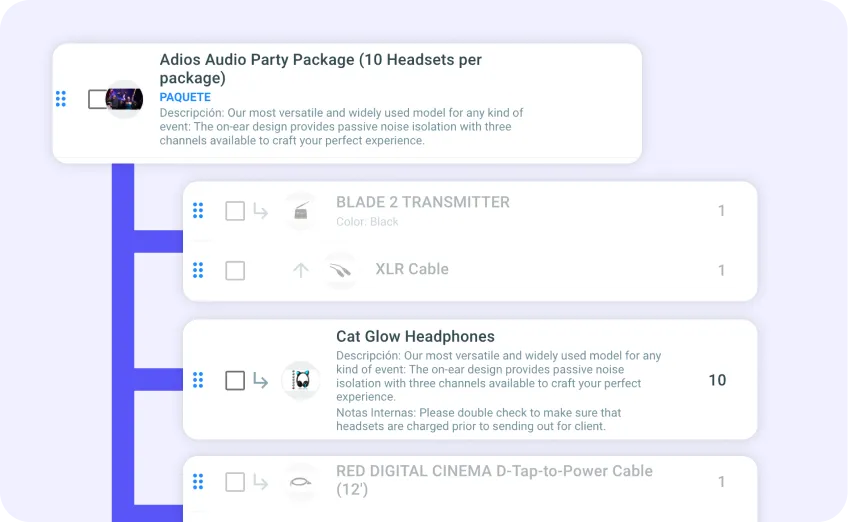
Task: Click quantity 10 for Cat Glow Headphones
Action: pyautogui.click(x=717, y=380)
